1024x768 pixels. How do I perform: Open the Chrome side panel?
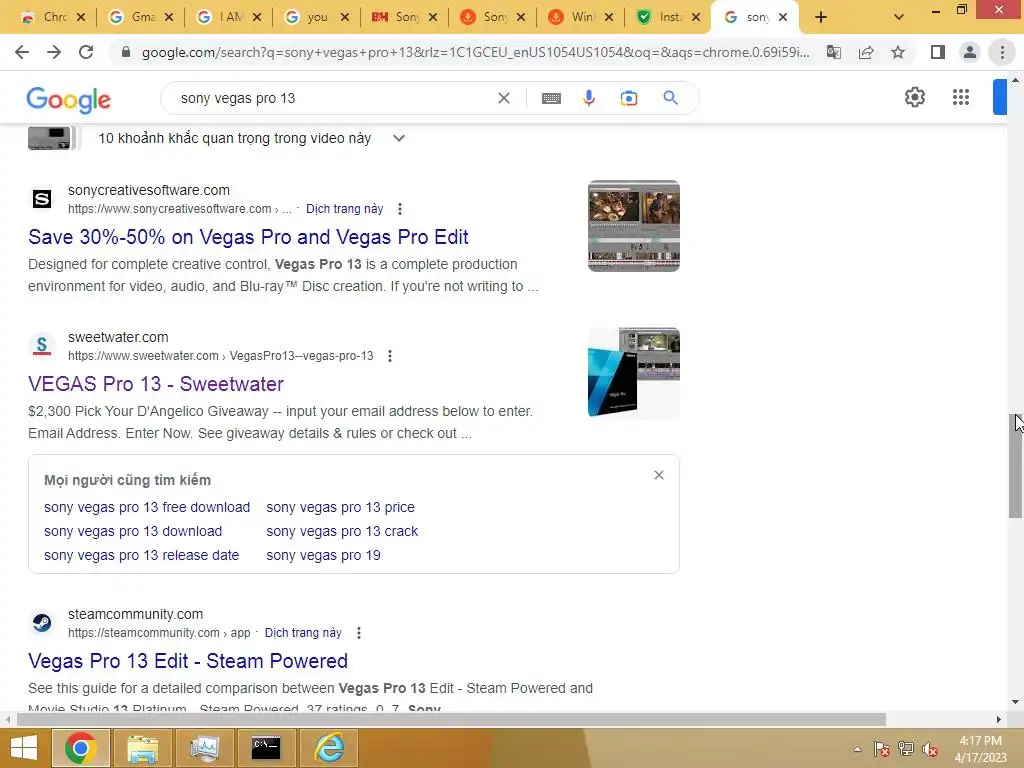coord(938,52)
